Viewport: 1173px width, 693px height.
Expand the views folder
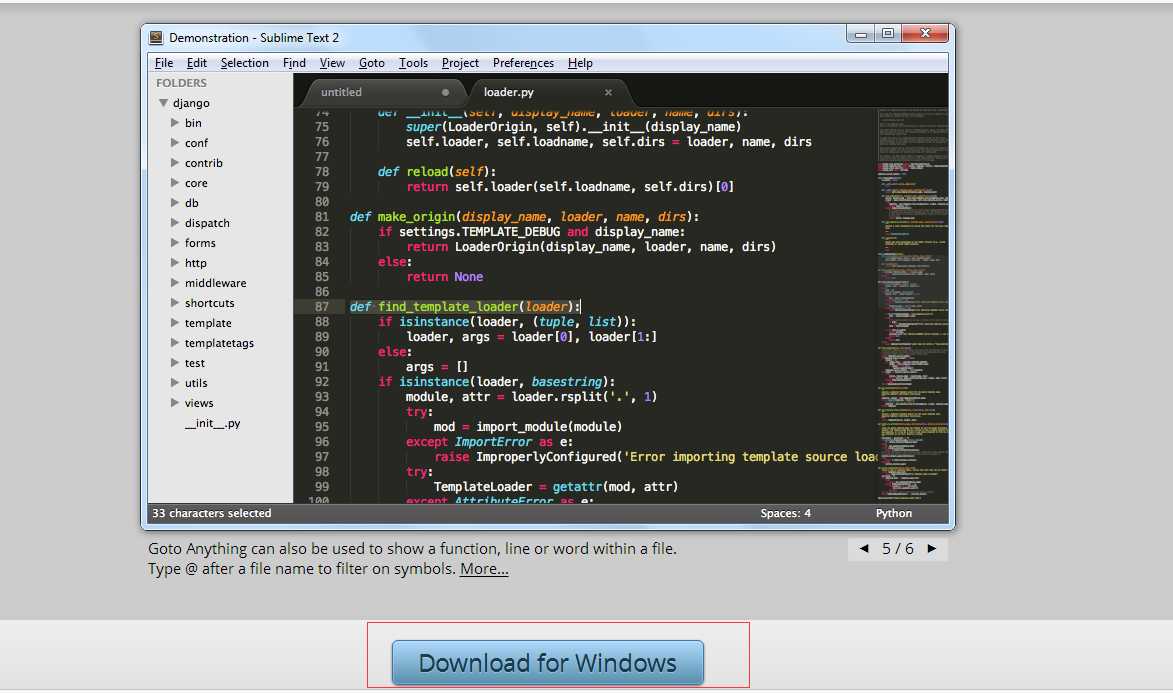[x=174, y=403]
